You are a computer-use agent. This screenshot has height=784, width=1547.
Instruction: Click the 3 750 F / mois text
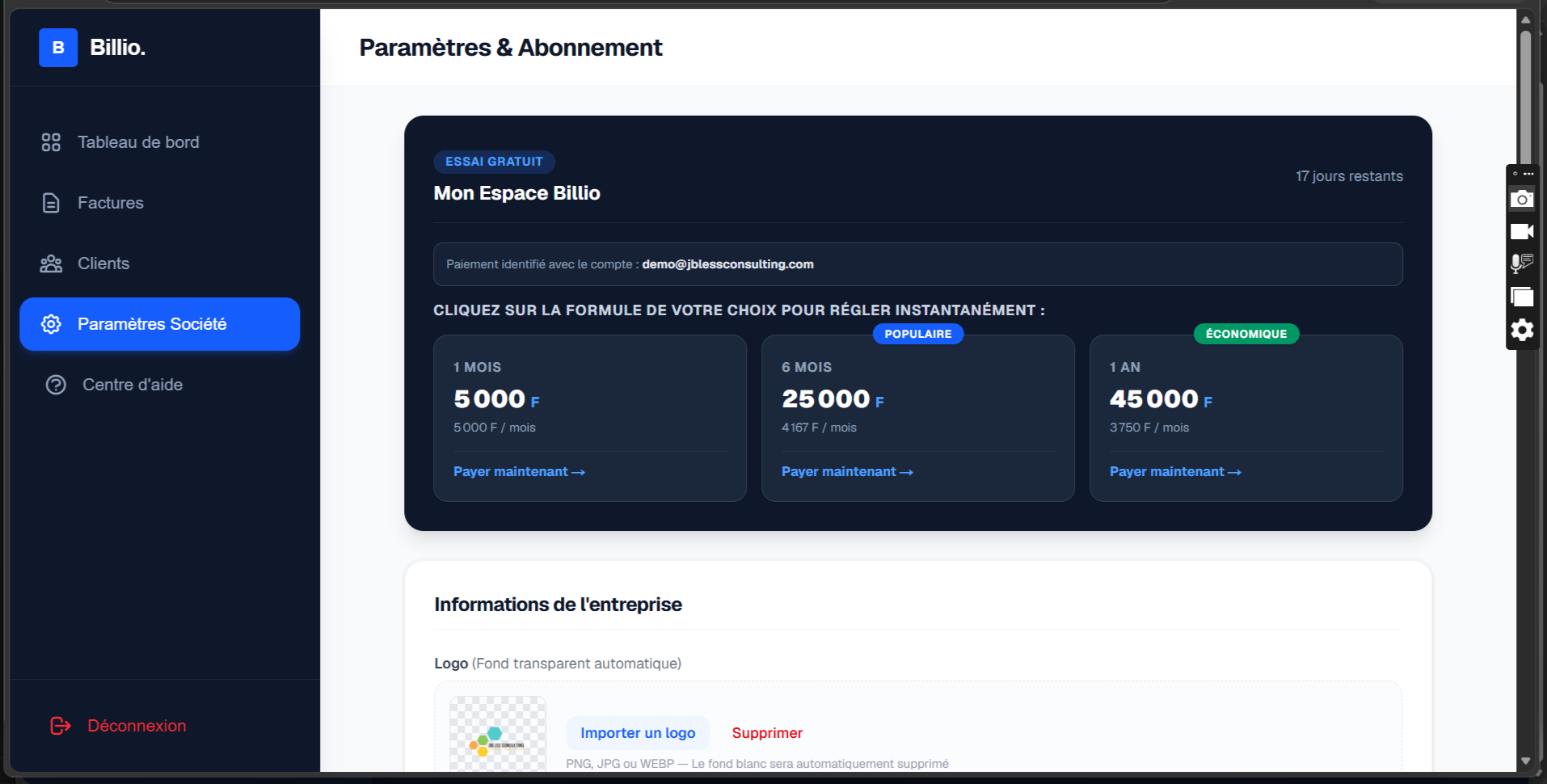(x=1149, y=428)
